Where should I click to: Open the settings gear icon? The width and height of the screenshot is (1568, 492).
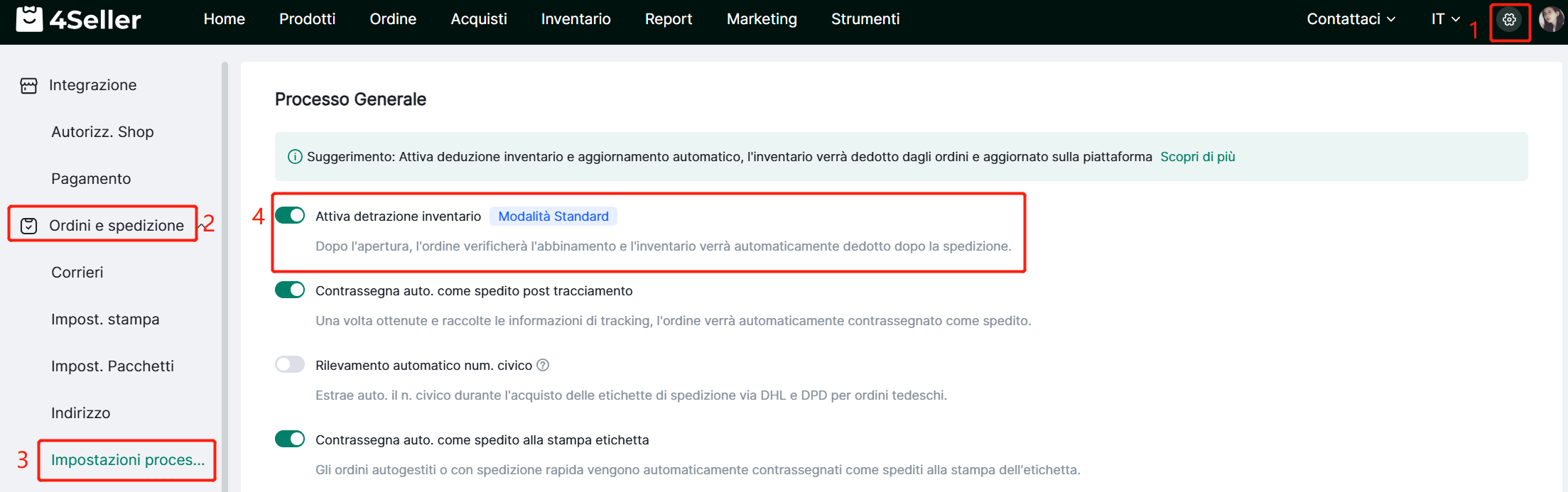click(1509, 20)
